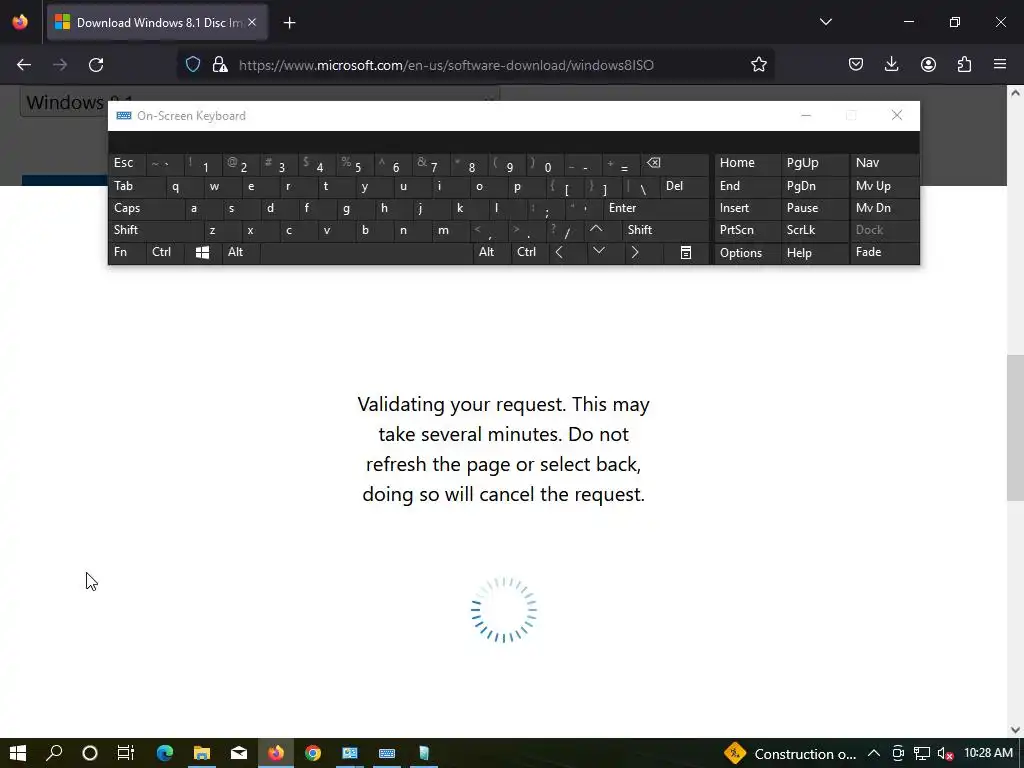Click the muted volume tray icon
The width and height of the screenshot is (1024, 768).
point(945,754)
